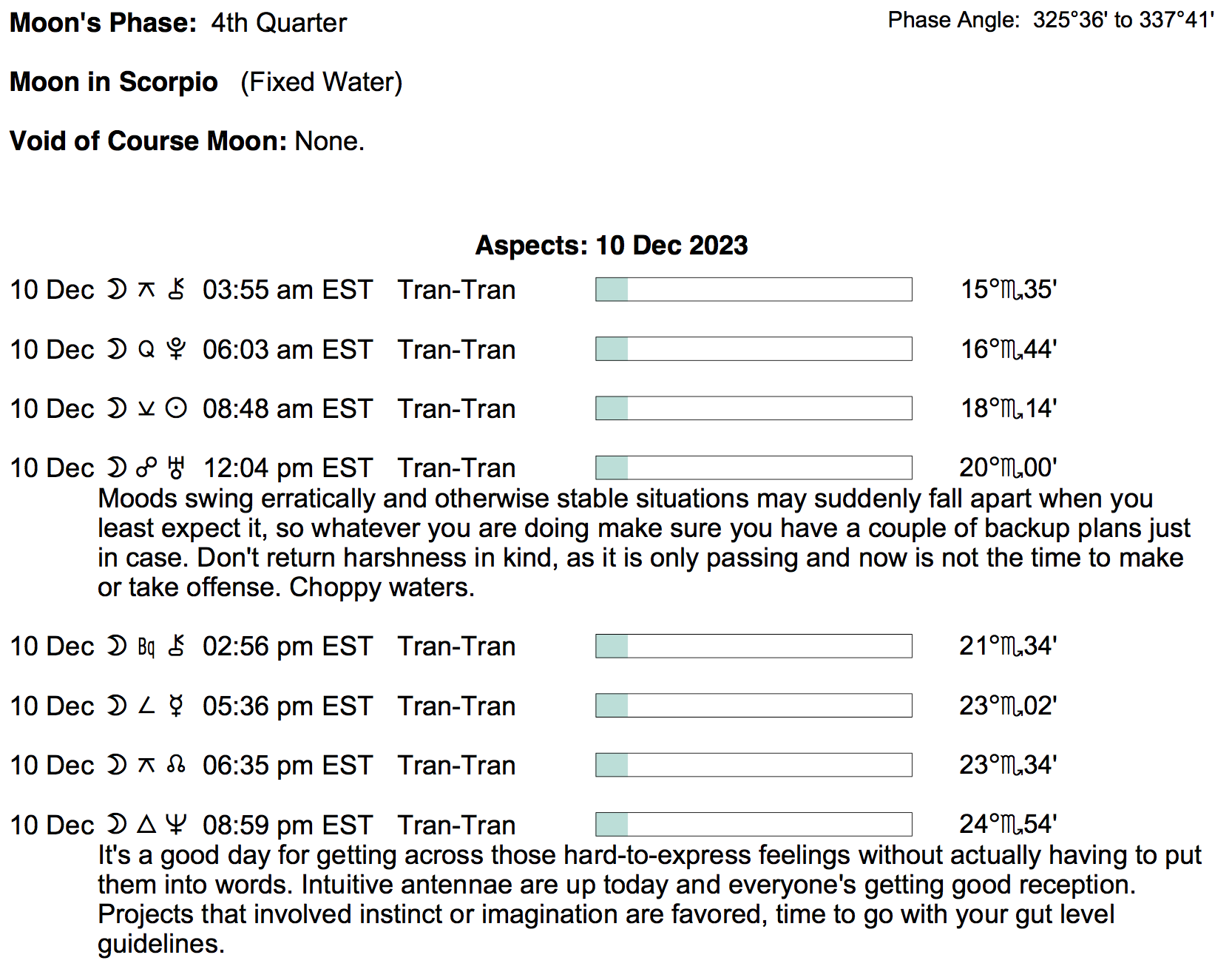
Task: Click the trine symbol in 08:59 pm row
Action: click(146, 824)
